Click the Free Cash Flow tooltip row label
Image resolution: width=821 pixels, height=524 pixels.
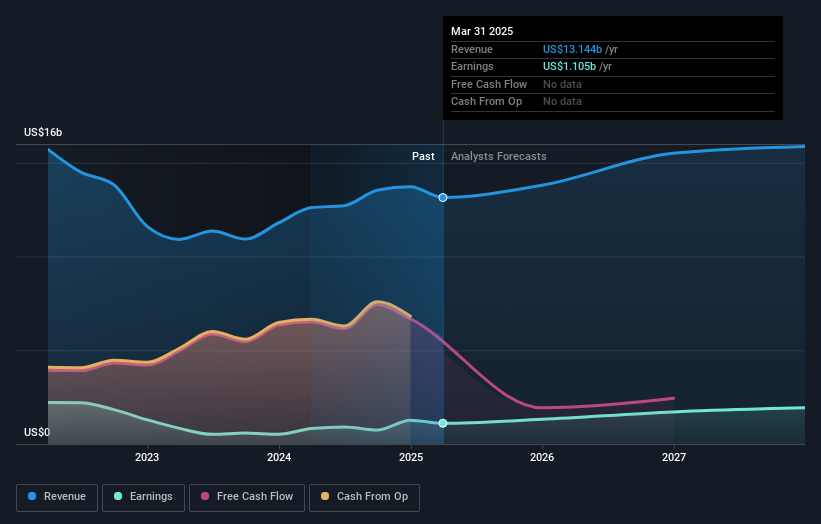pos(489,84)
